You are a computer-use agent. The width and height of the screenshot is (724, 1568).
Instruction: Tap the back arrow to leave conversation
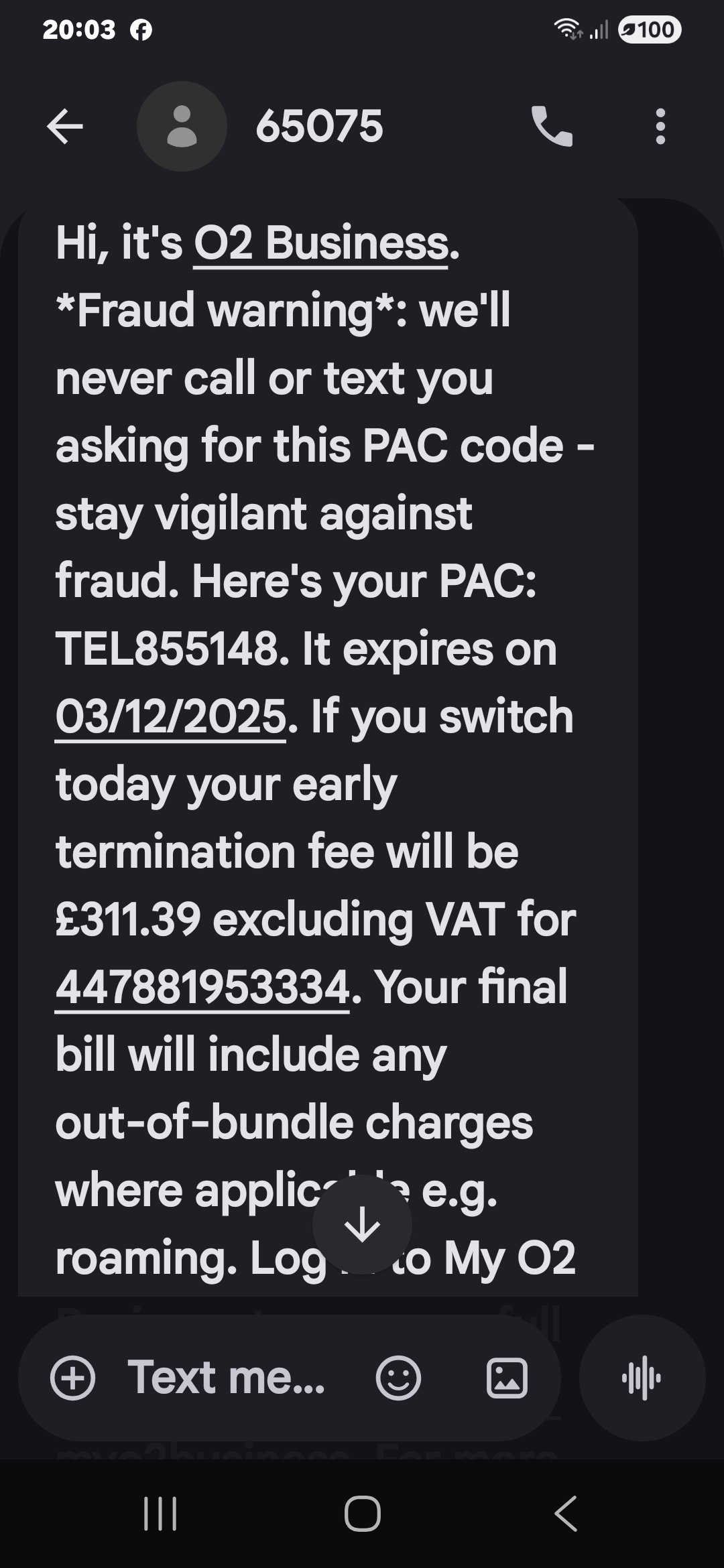(65, 127)
